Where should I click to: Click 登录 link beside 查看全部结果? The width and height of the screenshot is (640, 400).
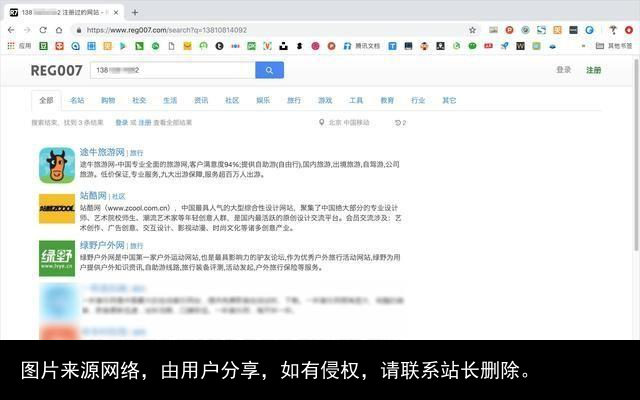pos(122,122)
